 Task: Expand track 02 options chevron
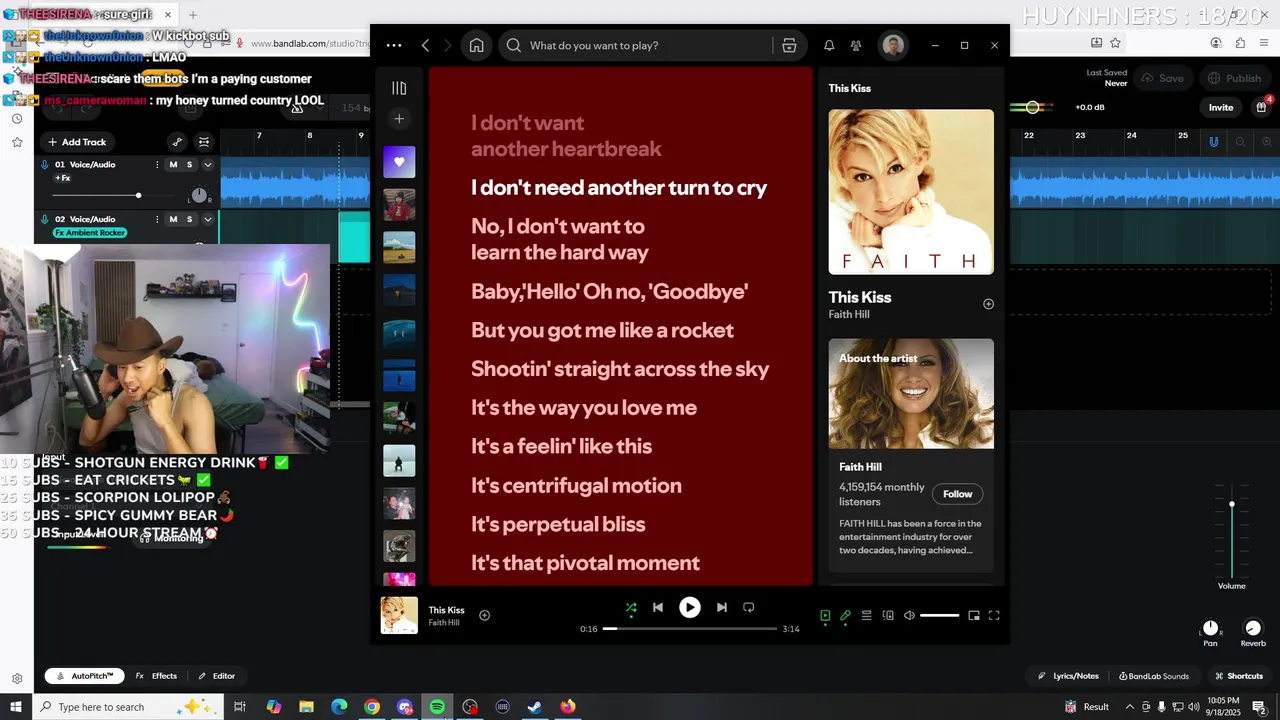click(207, 219)
